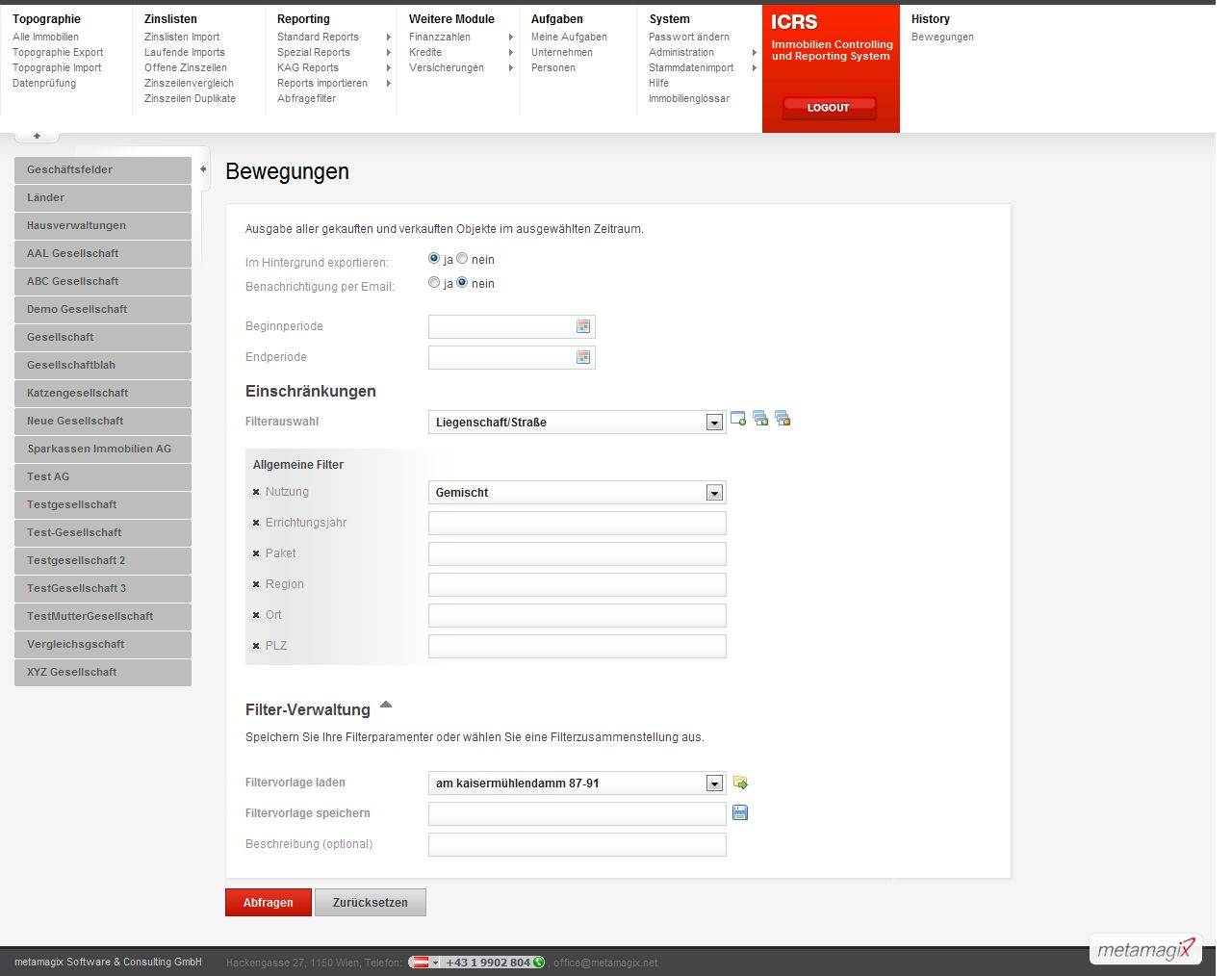Remove the PLZ filter via x

(256, 646)
